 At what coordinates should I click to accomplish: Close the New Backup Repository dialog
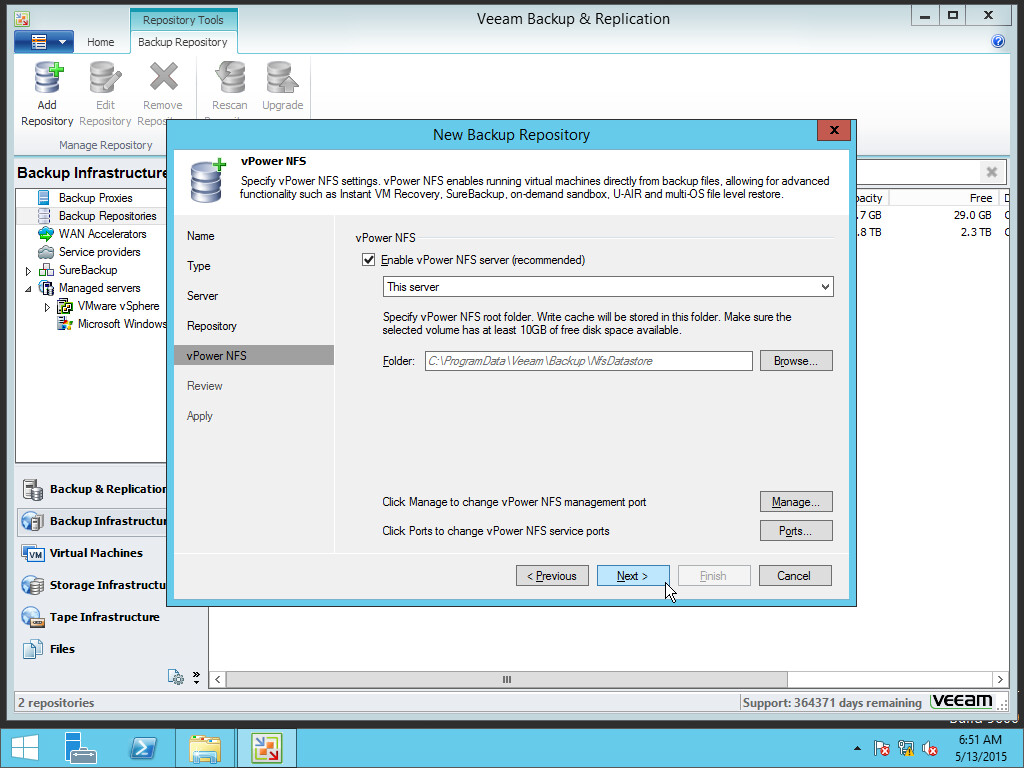point(834,130)
